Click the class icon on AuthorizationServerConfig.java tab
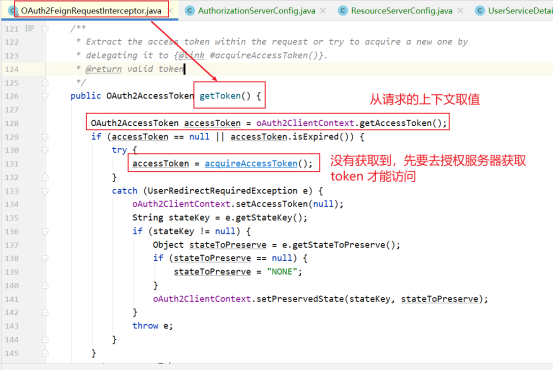Viewport: 554px width, 370px height. [x=190, y=11]
